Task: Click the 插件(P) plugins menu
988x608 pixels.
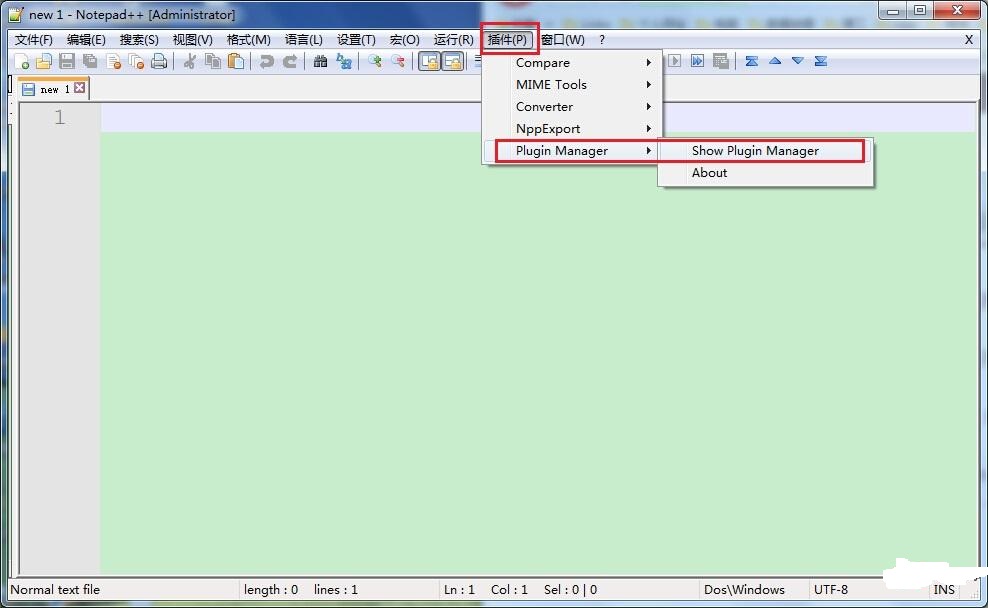Action: click(x=507, y=40)
